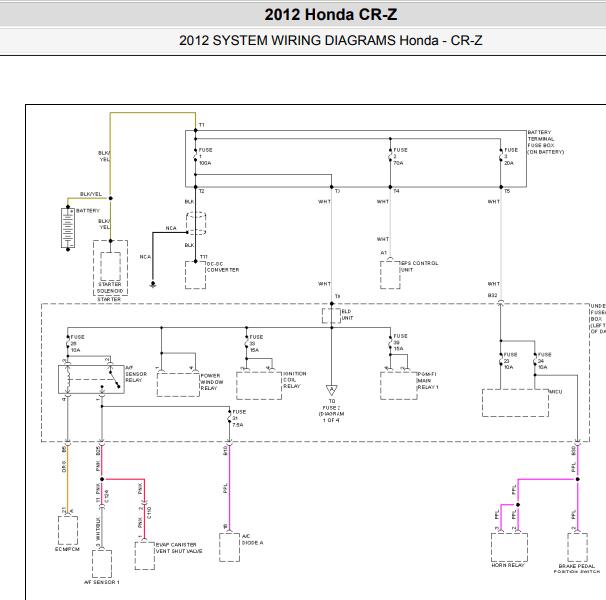Click the "2012 Honda CR-Z" page title

(x=330, y=15)
